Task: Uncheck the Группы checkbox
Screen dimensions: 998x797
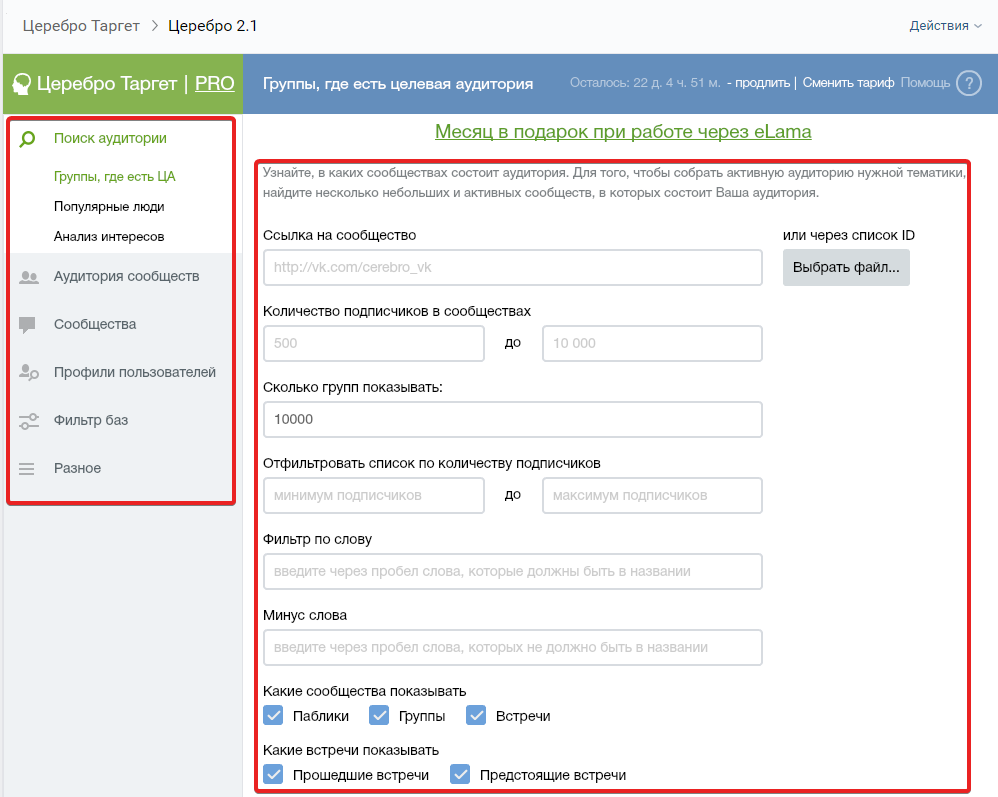Action: 379,716
